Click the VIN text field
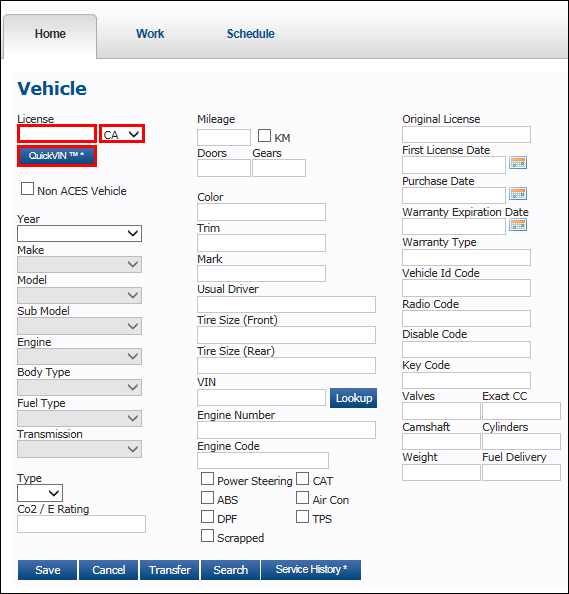The height and width of the screenshot is (594, 569). click(261, 398)
